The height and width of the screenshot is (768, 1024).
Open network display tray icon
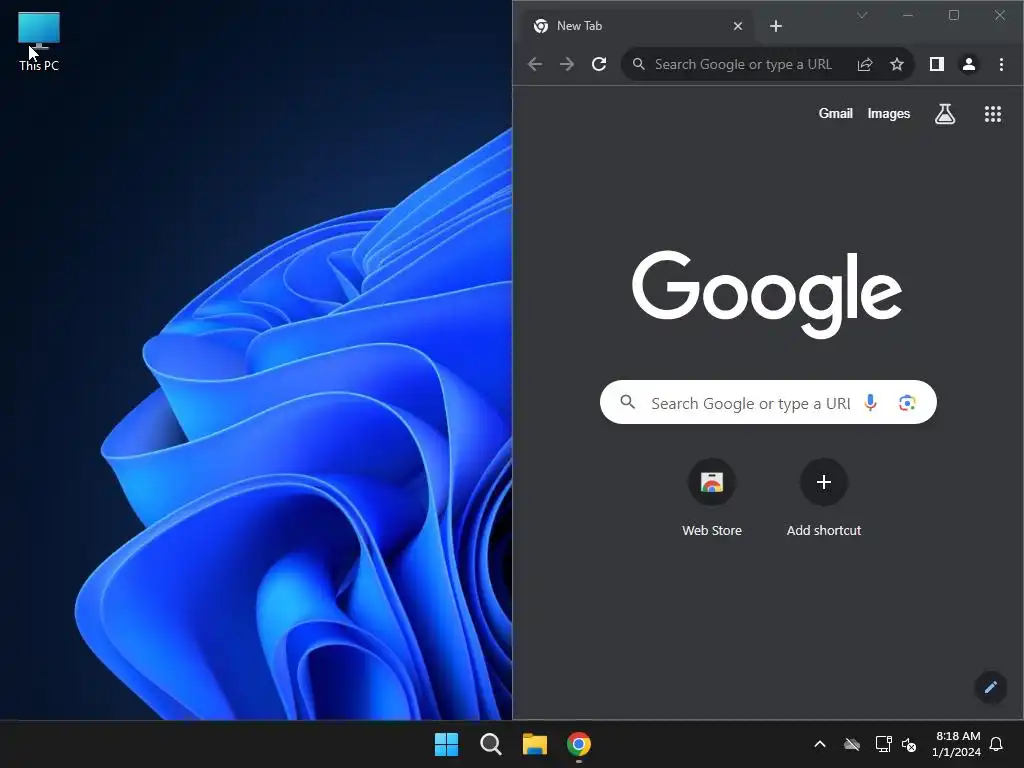coord(883,744)
